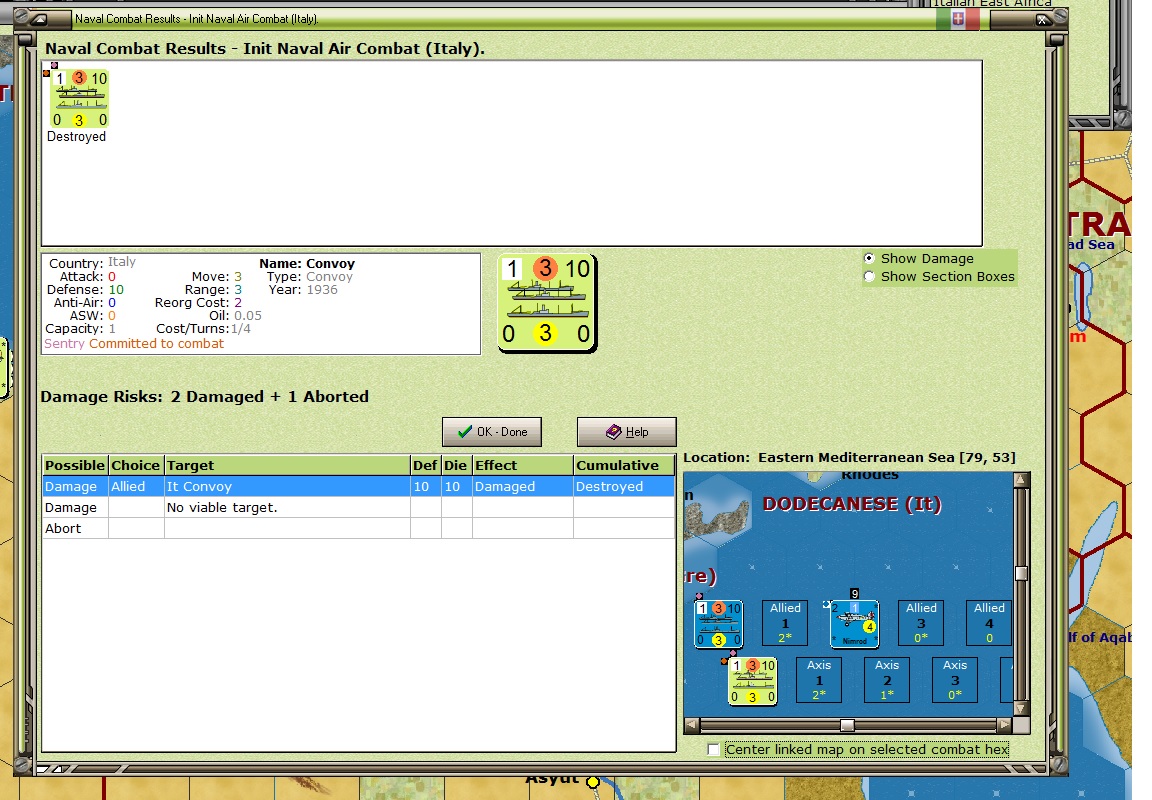Click the map panel vertical scroll thumb
Viewport: 1152px width, 800px height.
[x=1021, y=574]
